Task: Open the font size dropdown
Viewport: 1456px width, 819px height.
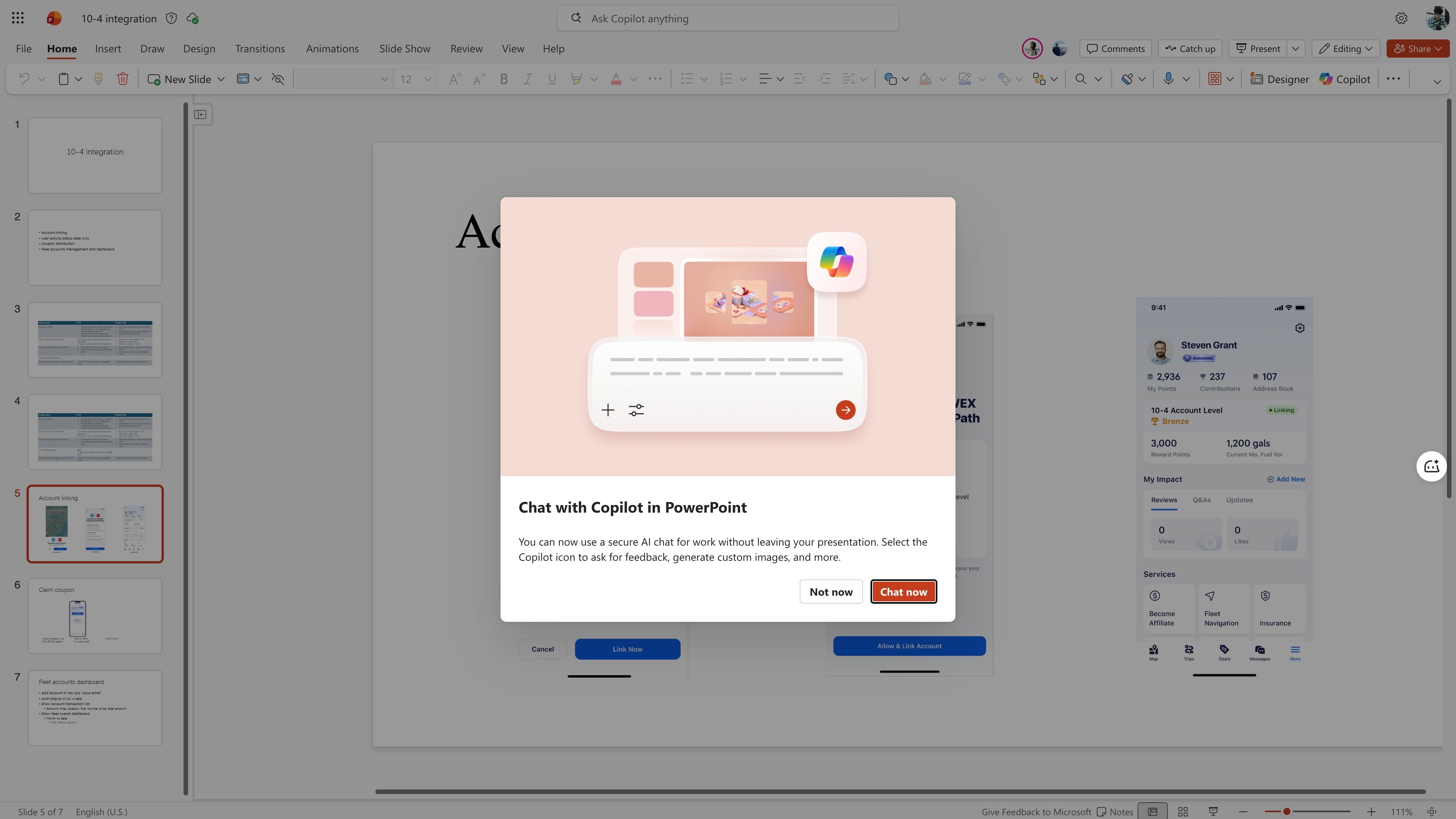Action: pyautogui.click(x=427, y=79)
